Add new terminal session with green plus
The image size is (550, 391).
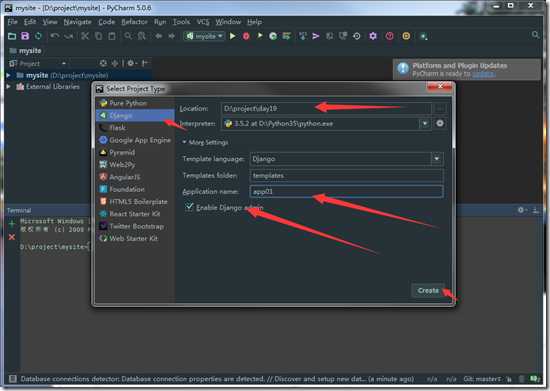coord(12,223)
